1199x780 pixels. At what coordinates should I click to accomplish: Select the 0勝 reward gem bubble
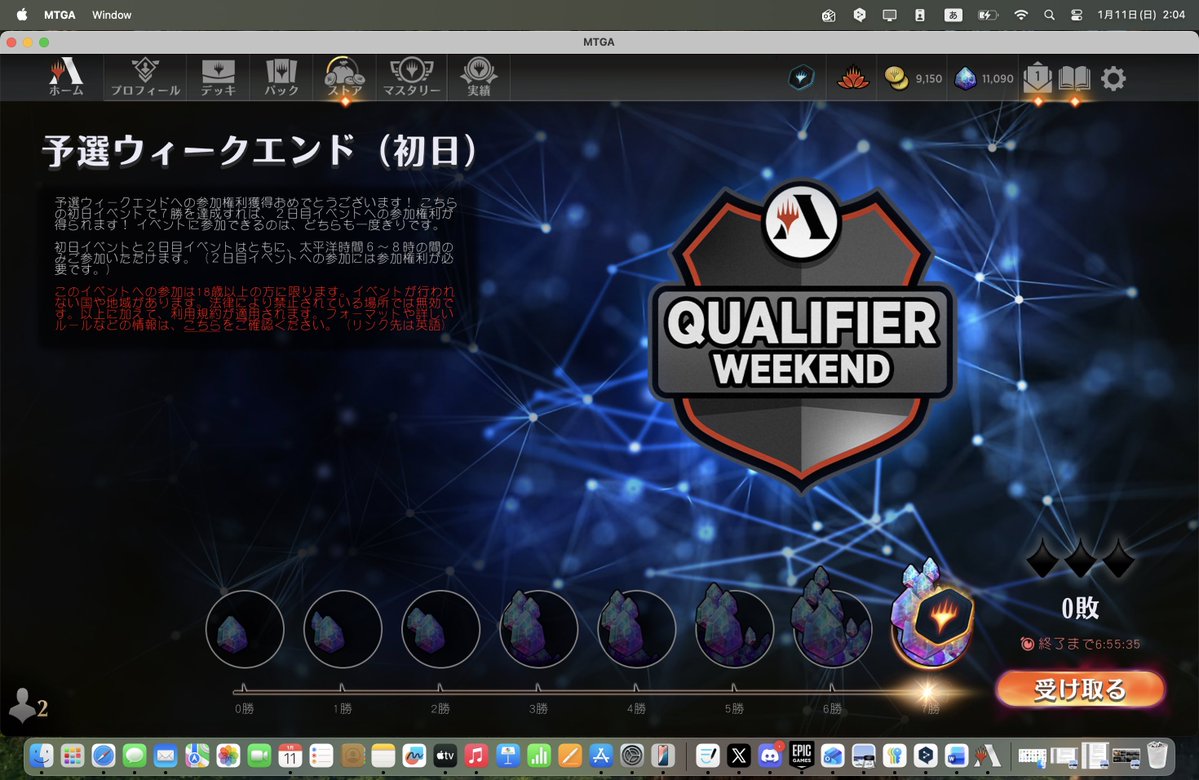coord(245,629)
